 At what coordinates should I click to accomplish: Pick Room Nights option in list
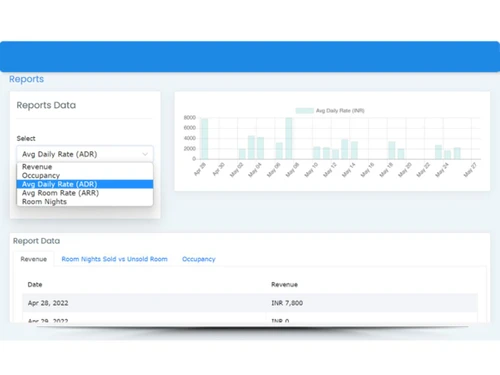[x=85, y=201]
